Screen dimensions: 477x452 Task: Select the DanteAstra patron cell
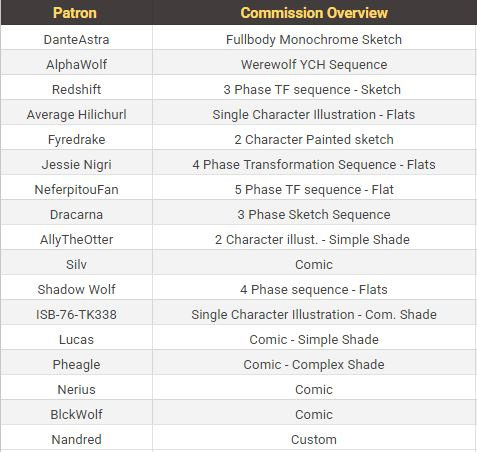click(x=76, y=38)
